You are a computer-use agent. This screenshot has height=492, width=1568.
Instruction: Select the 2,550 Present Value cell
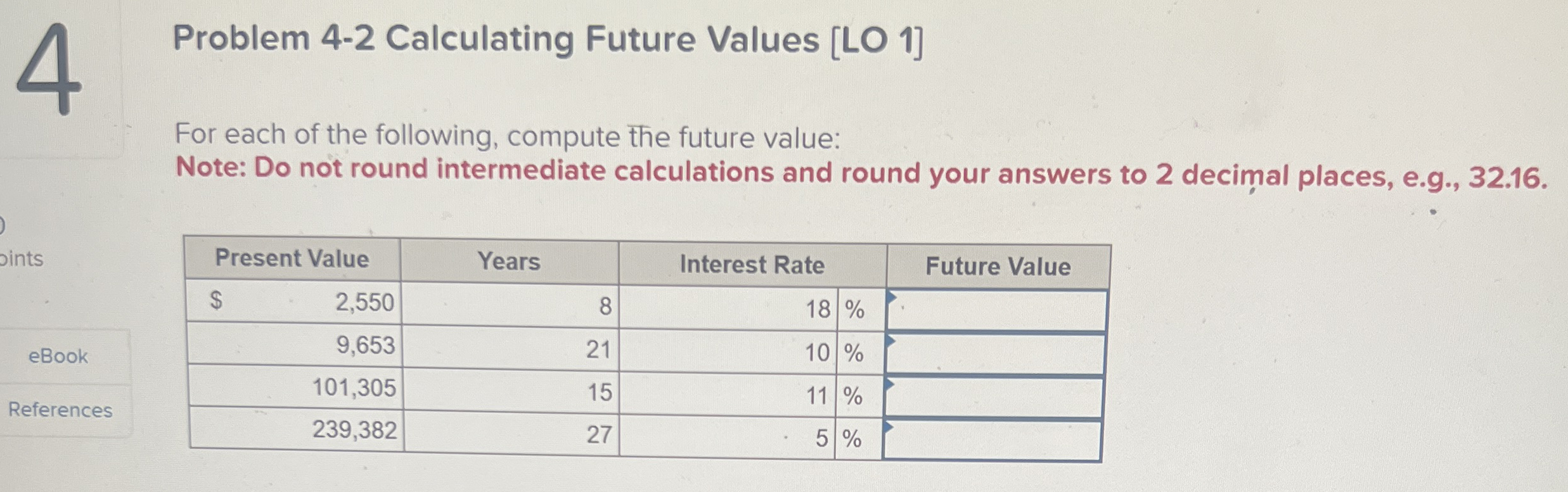click(364, 304)
